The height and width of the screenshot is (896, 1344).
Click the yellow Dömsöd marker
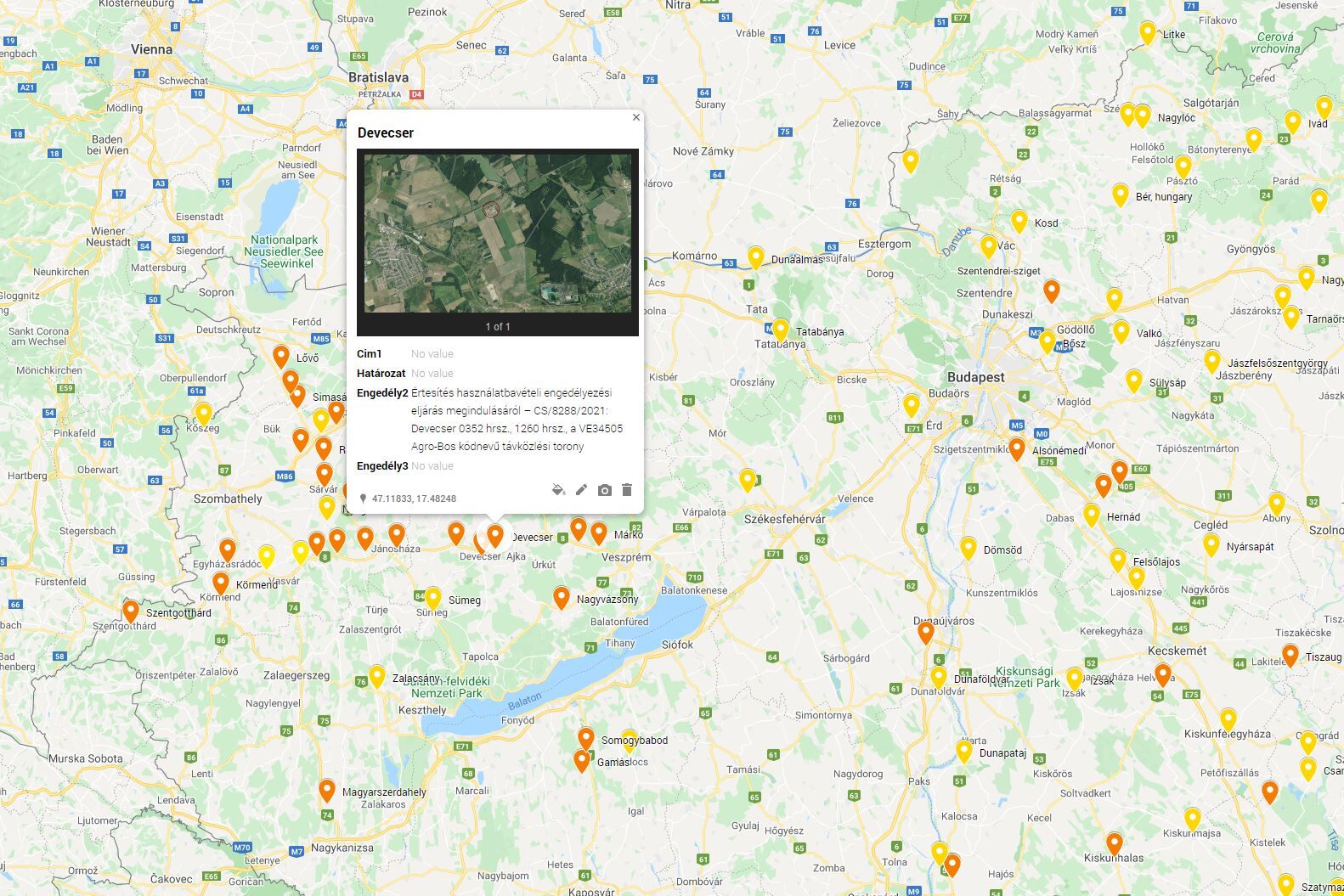(x=968, y=549)
